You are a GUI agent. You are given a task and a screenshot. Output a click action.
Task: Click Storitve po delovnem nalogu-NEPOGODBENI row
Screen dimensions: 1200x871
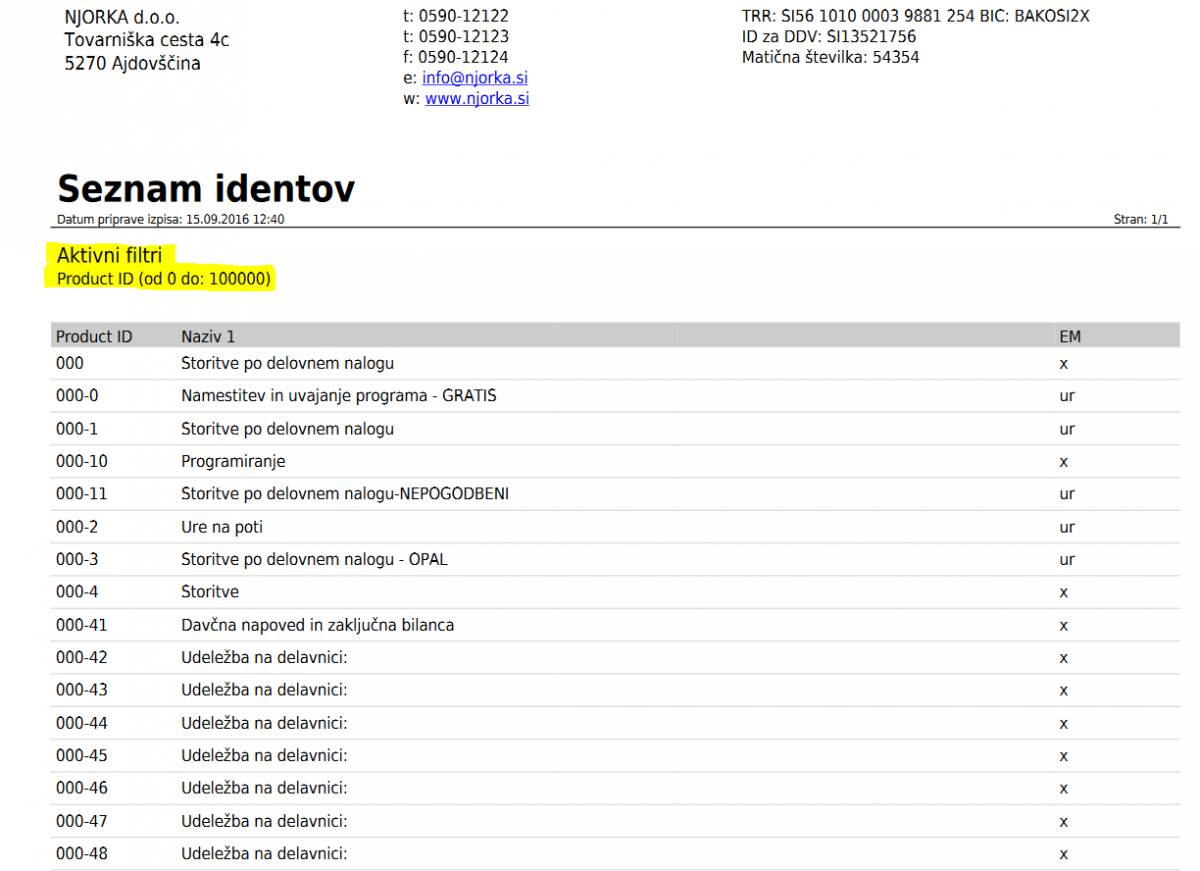pos(345,494)
